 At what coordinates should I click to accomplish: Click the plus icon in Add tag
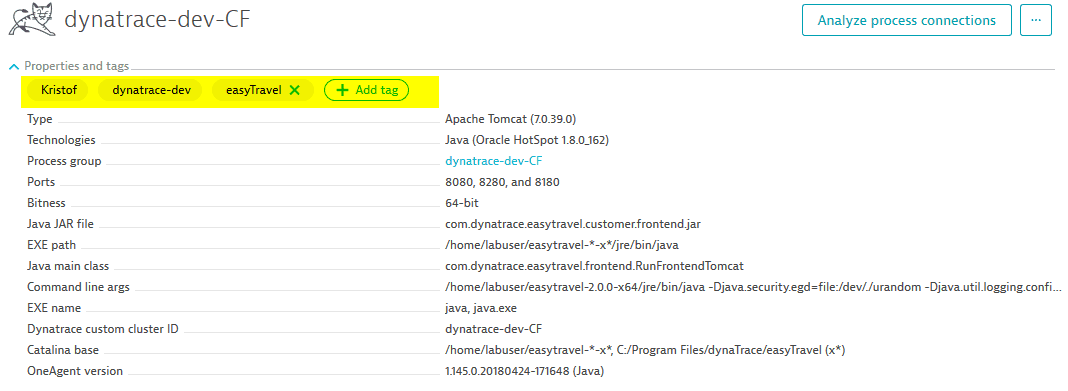point(343,90)
